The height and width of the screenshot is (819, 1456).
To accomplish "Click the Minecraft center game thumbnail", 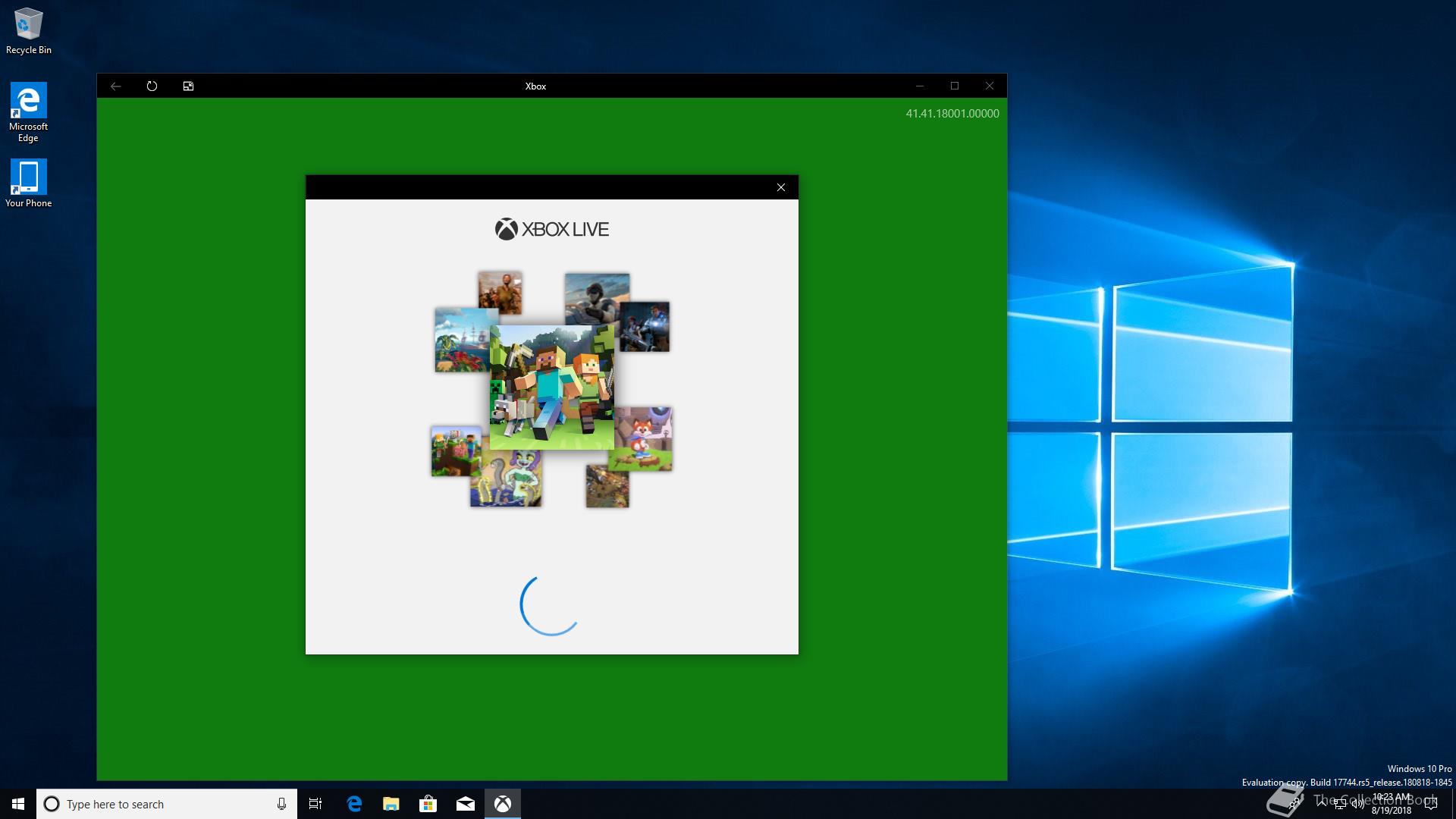I will 552,388.
